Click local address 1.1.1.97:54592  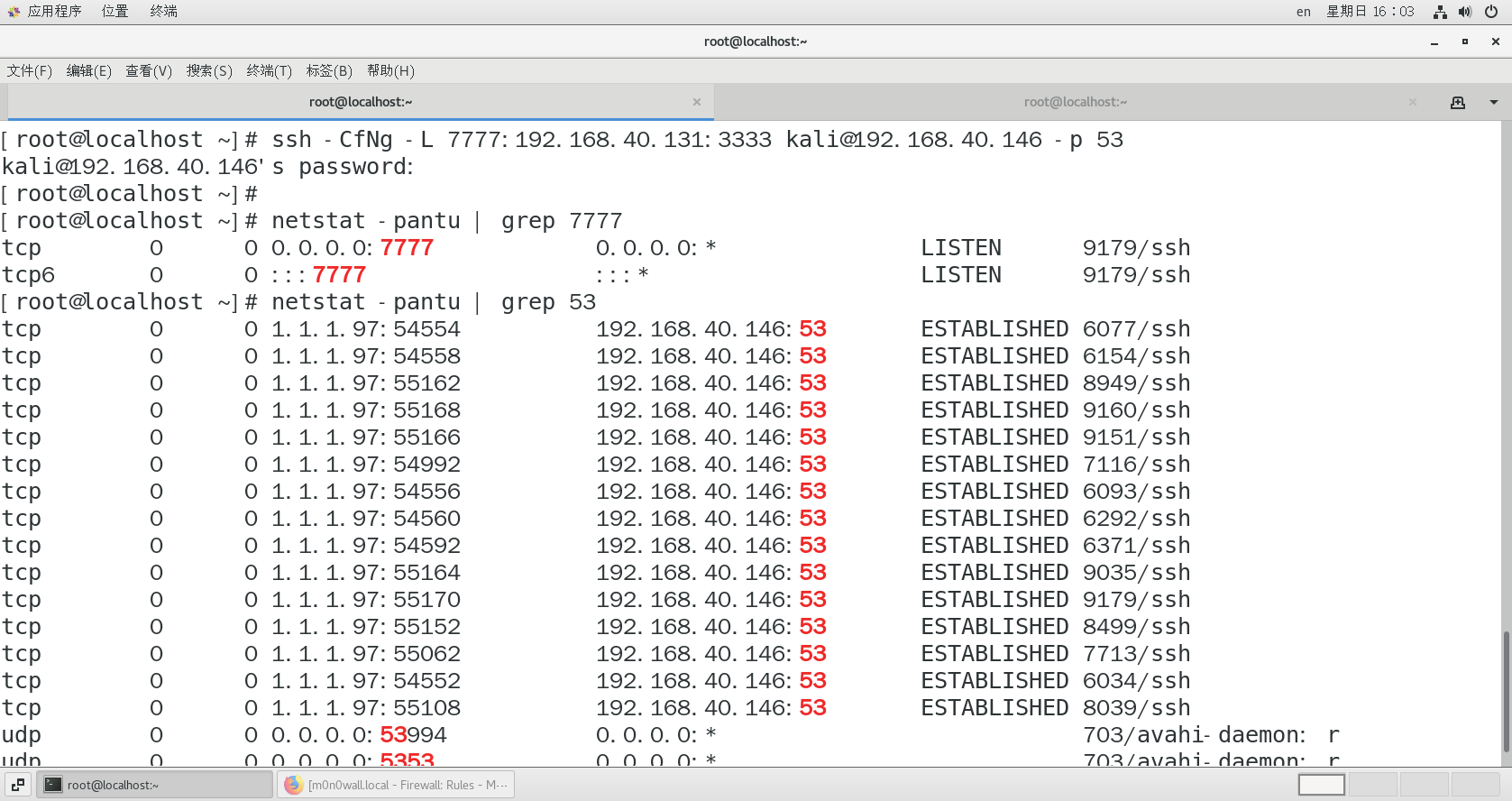coord(366,546)
